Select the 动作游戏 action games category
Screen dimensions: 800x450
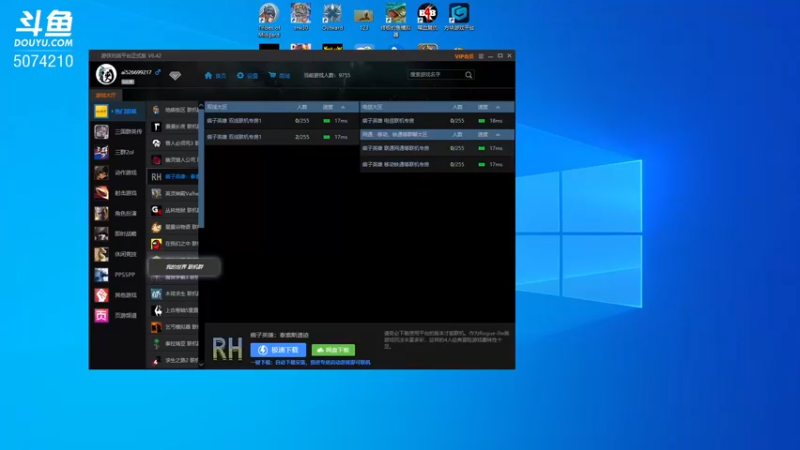(x=117, y=172)
